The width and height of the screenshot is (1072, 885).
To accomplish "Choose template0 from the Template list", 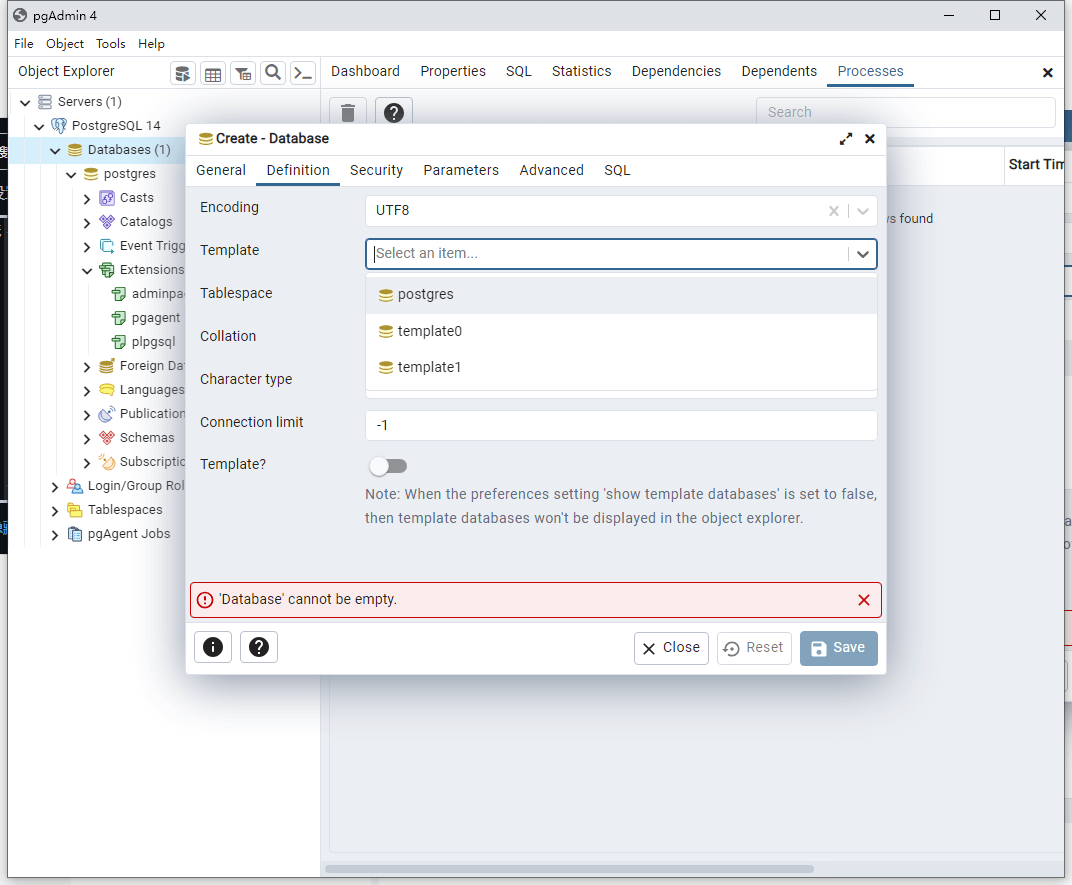I will tap(621, 331).
